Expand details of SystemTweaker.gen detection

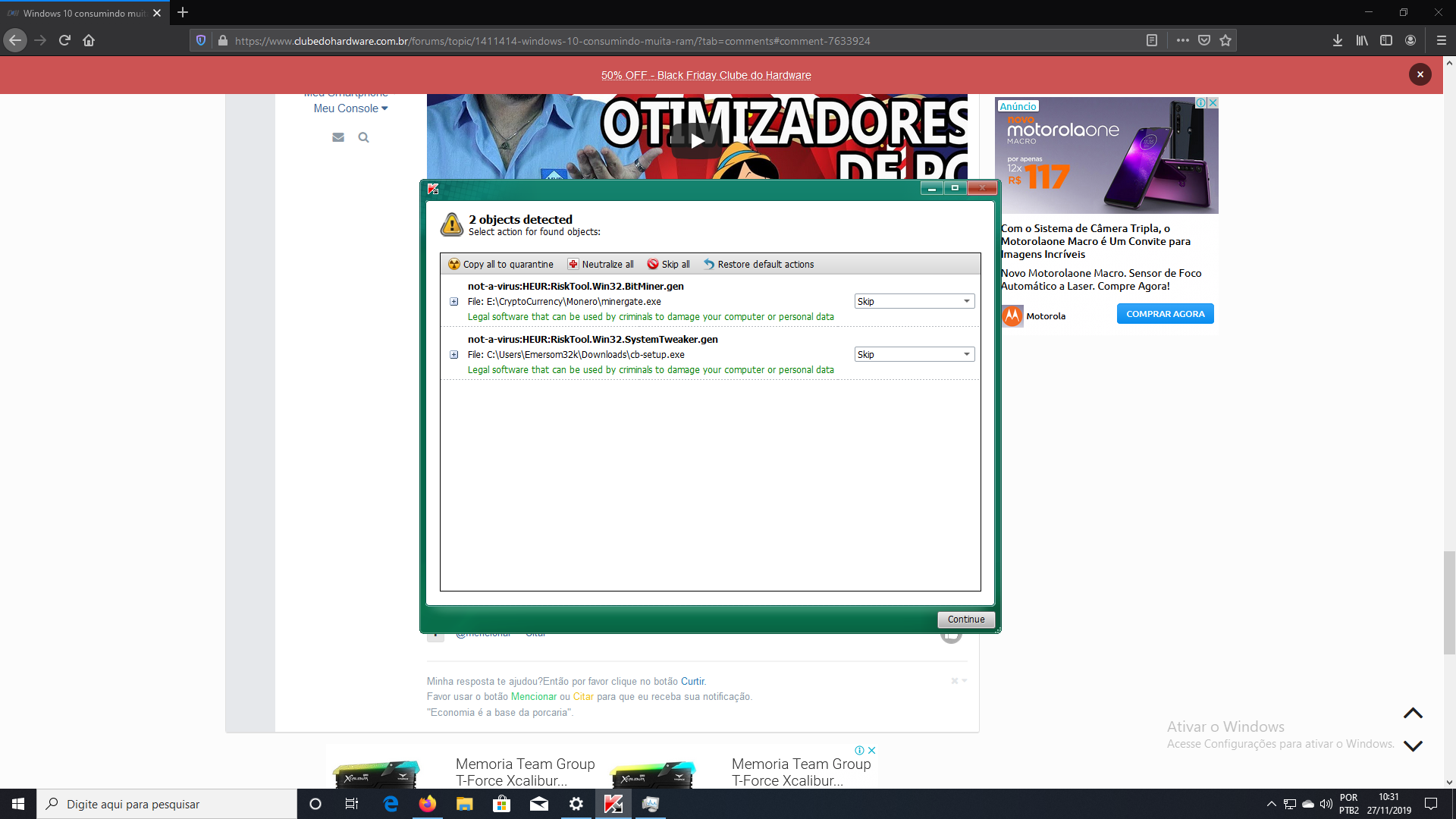(453, 355)
